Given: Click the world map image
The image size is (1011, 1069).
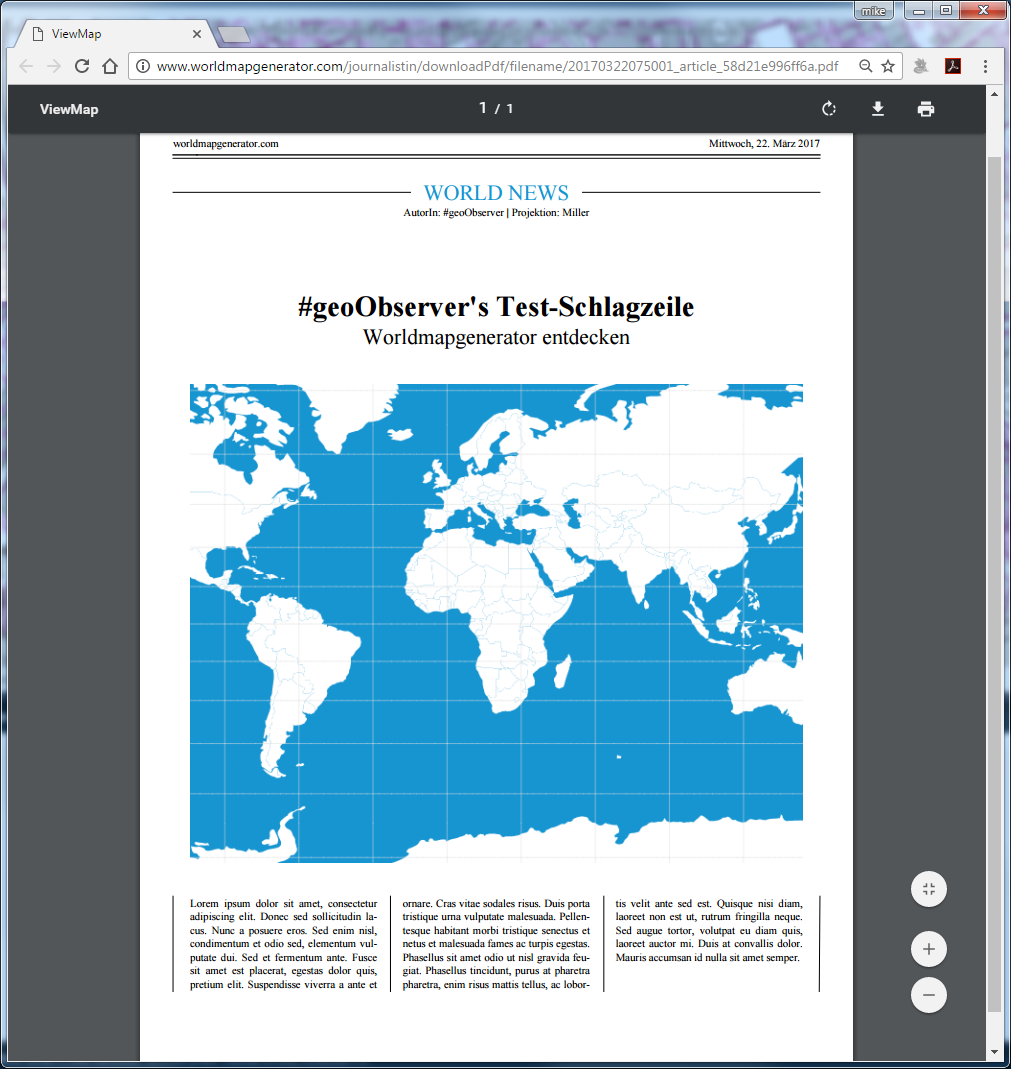Looking at the screenshot, I should [496, 623].
